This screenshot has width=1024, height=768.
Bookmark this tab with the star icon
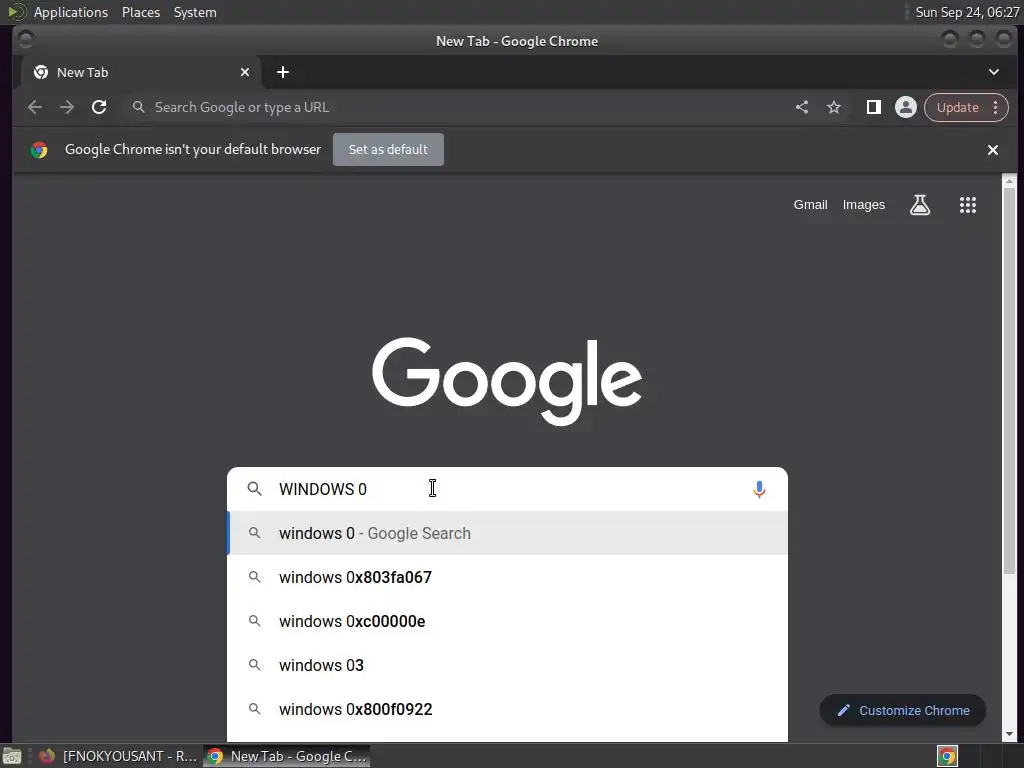834,107
